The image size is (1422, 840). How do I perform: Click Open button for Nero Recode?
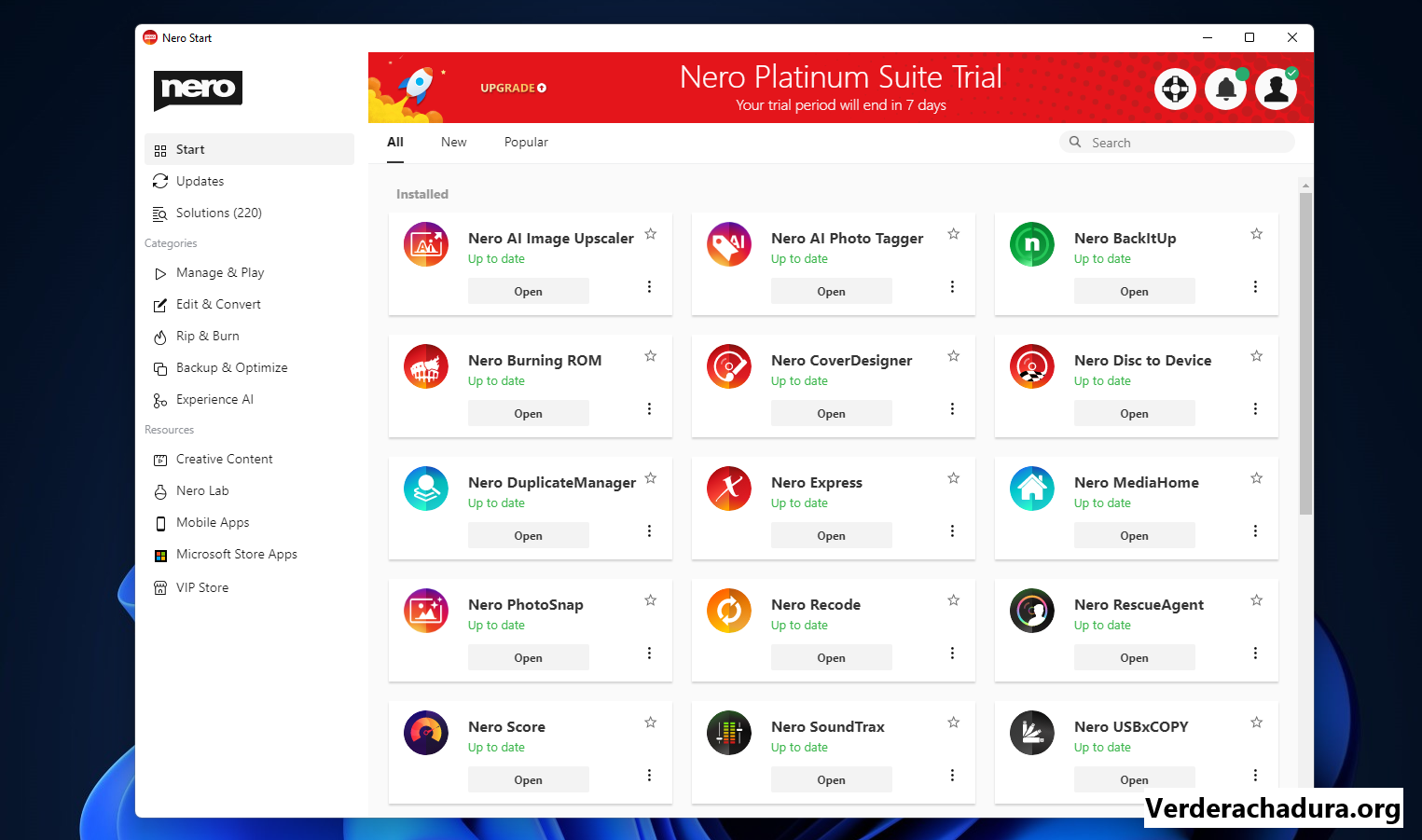832,657
